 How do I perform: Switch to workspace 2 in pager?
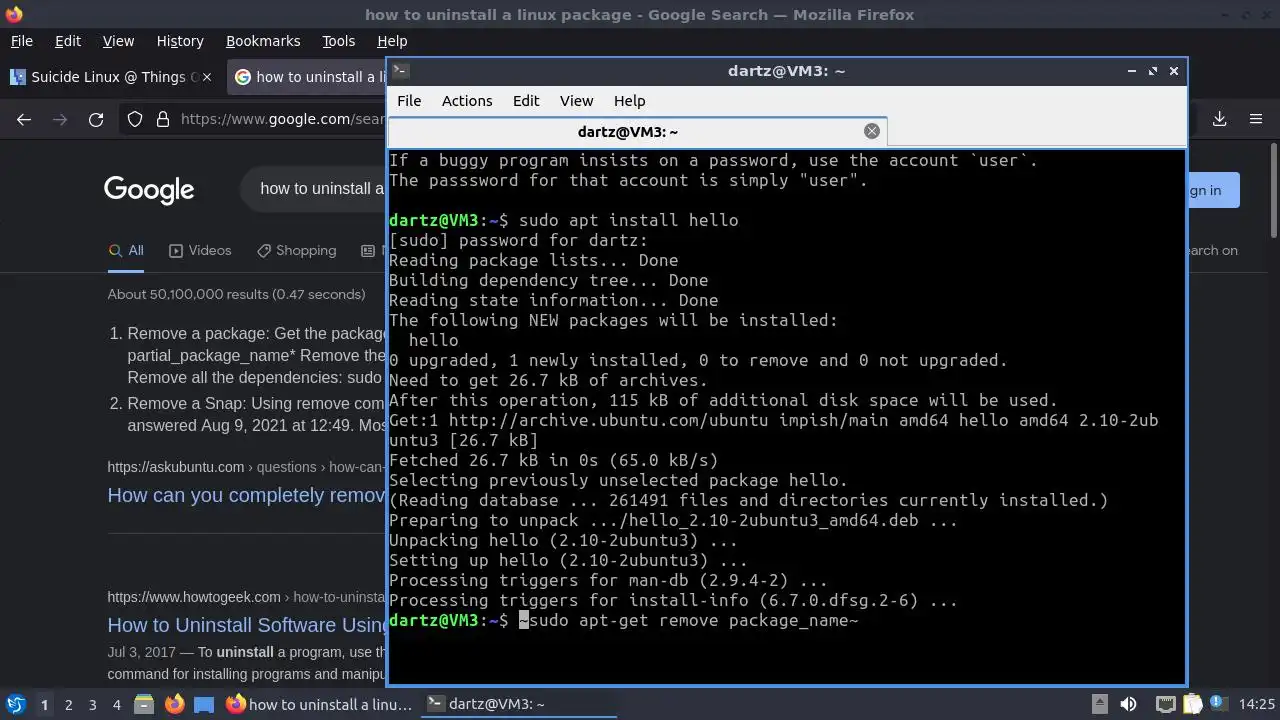click(x=68, y=704)
